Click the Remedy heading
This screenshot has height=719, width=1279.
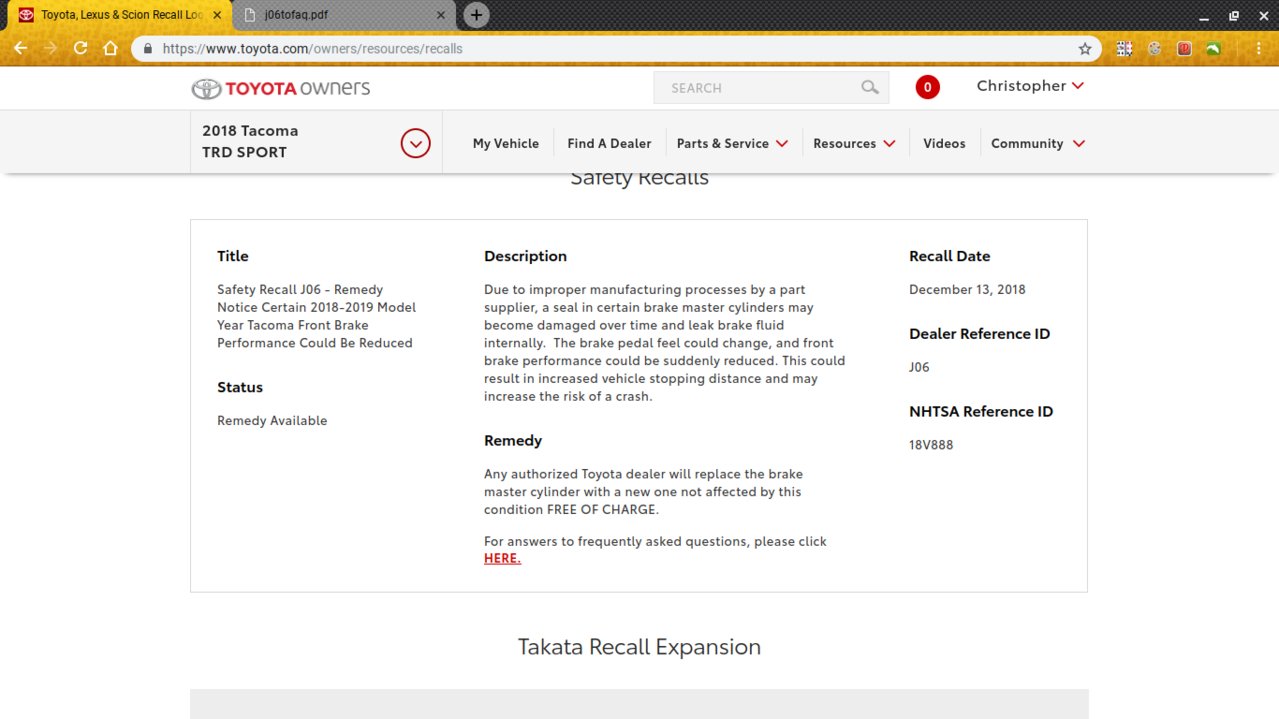point(513,441)
